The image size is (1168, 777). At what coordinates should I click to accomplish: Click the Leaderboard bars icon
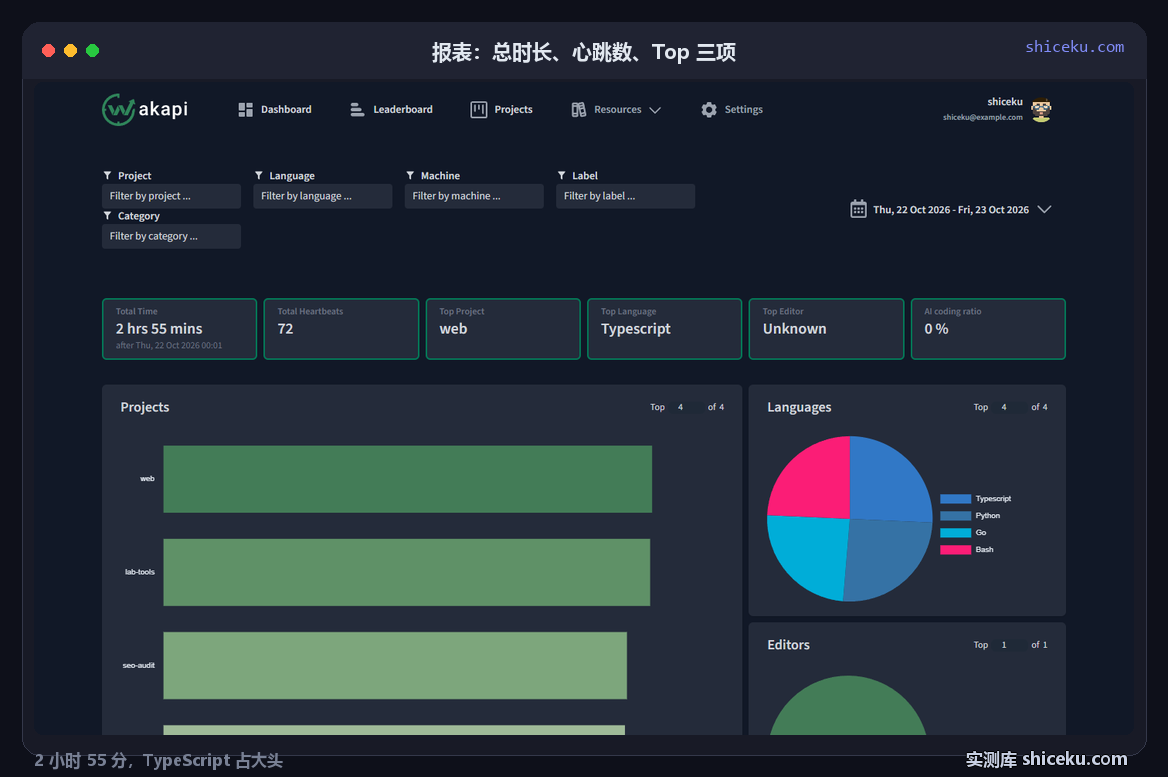358,110
